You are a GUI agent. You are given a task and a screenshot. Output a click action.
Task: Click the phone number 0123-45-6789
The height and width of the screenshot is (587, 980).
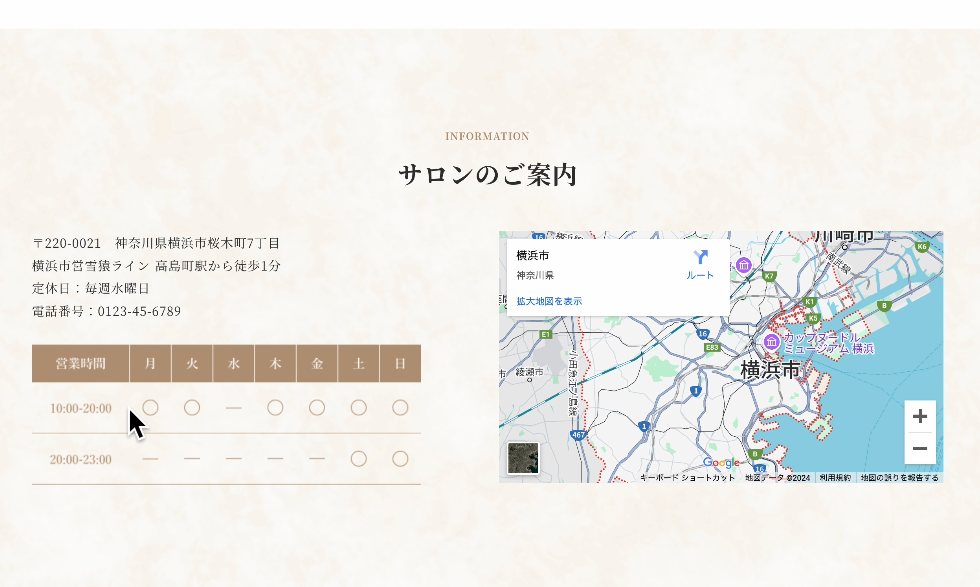[x=142, y=310]
